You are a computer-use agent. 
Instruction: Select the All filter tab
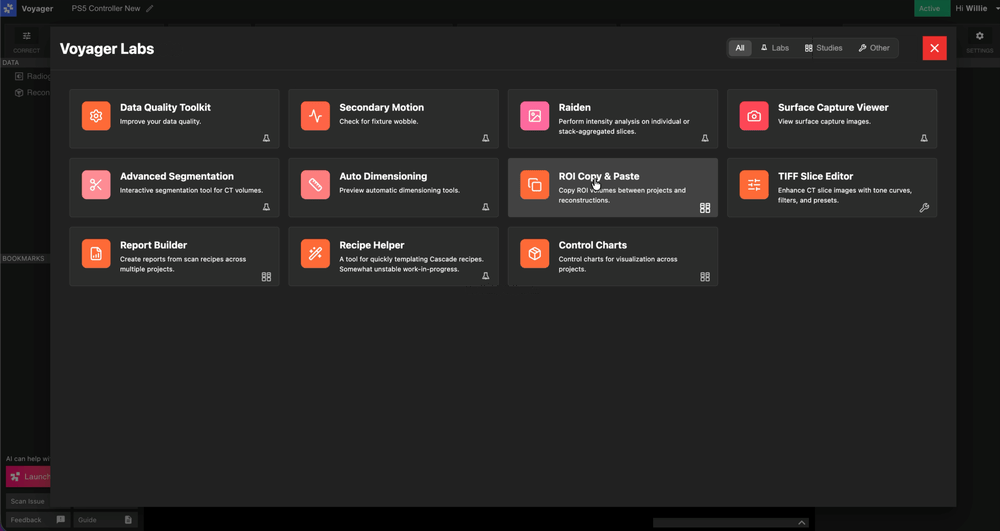click(x=740, y=48)
